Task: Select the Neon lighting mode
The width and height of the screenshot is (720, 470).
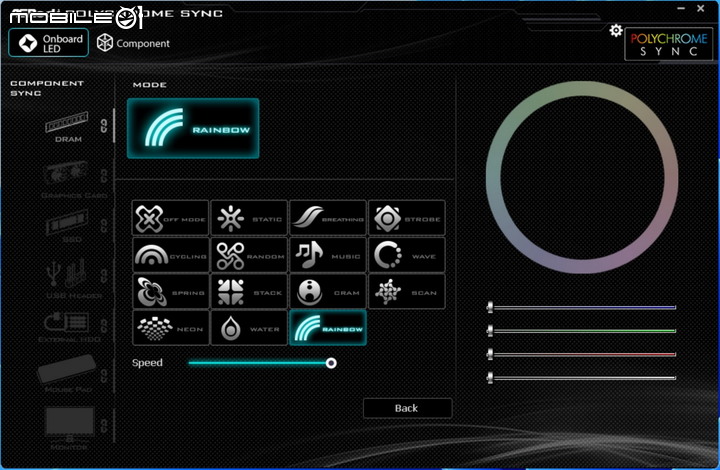Action: pos(170,328)
